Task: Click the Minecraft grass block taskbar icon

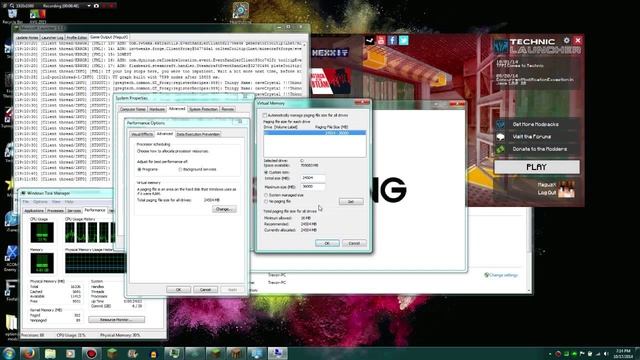Action: [x=112, y=353]
